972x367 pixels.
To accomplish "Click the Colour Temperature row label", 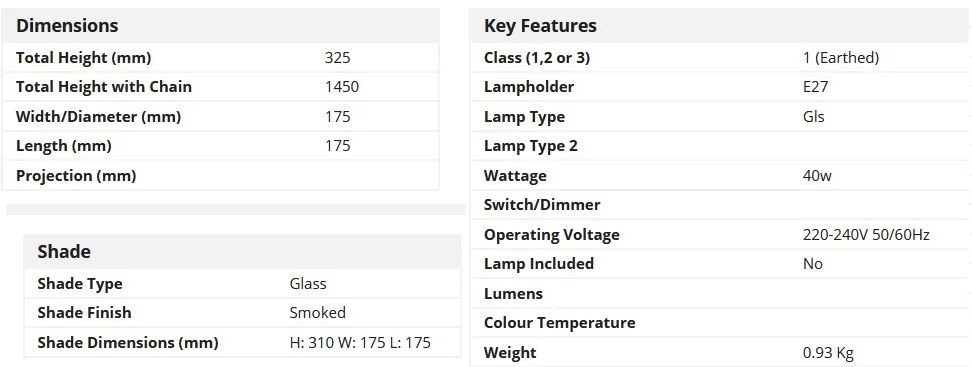I will [560, 323].
